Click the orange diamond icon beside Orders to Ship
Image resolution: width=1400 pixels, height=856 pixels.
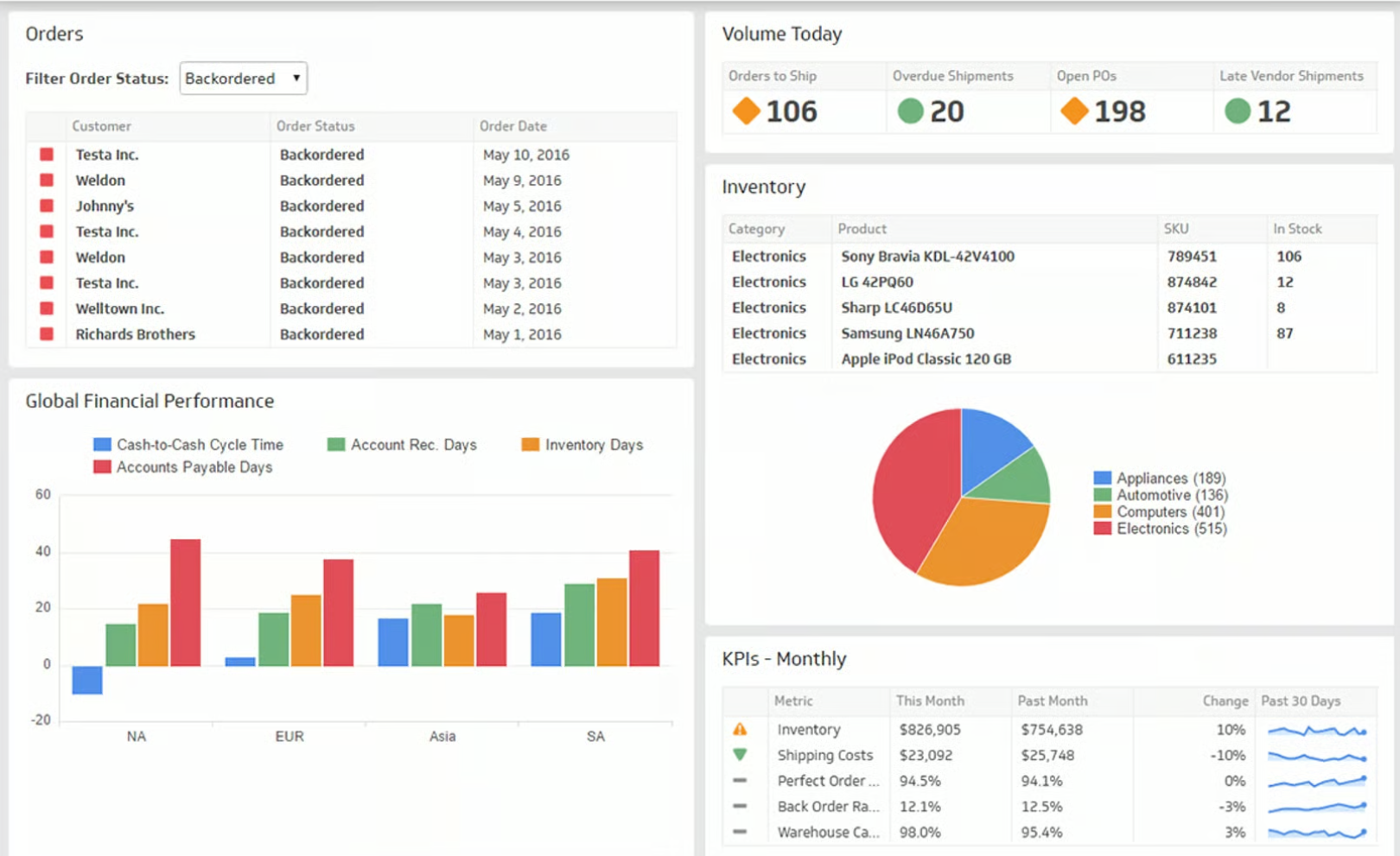pyautogui.click(x=745, y=111)
